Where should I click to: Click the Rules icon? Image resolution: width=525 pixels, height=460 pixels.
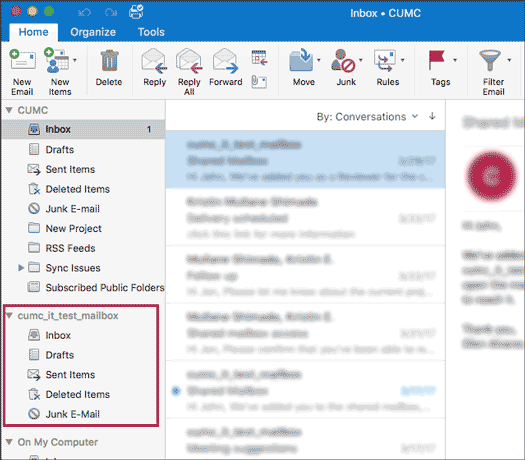tap(385, 61)
